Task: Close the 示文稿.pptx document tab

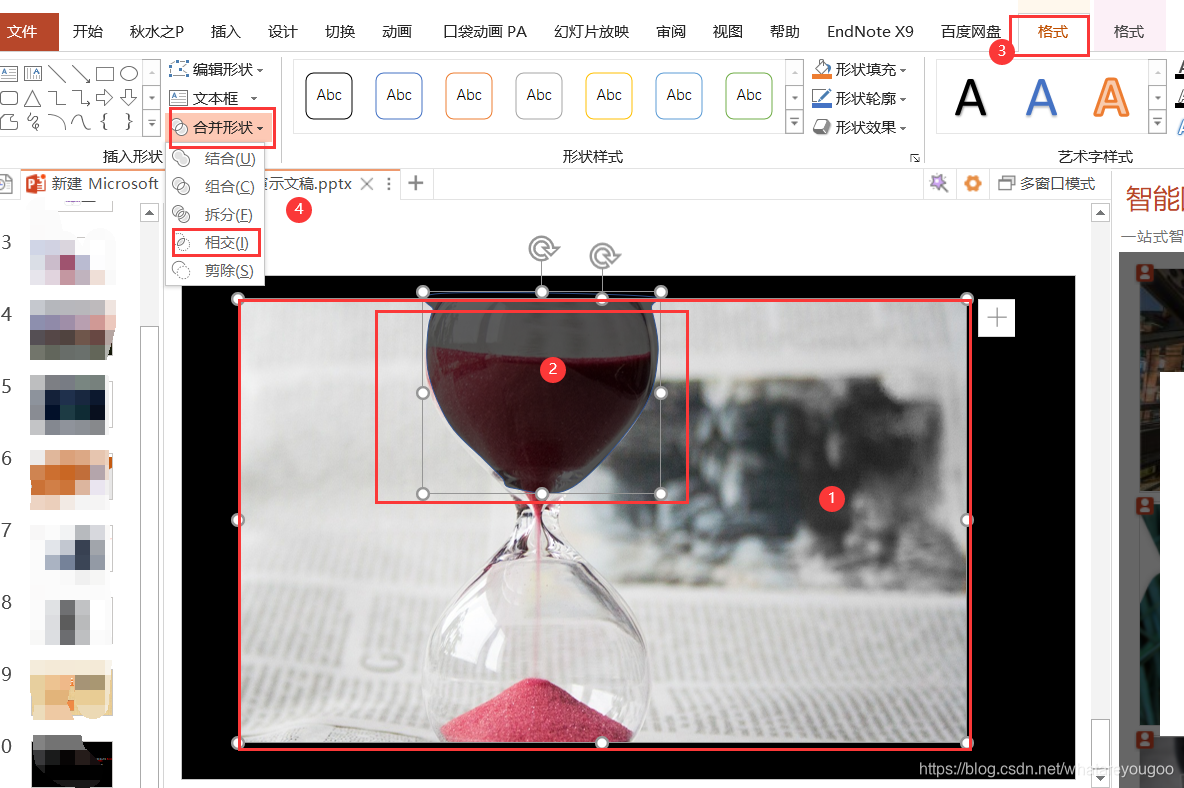Action: [x=367, y=183]
